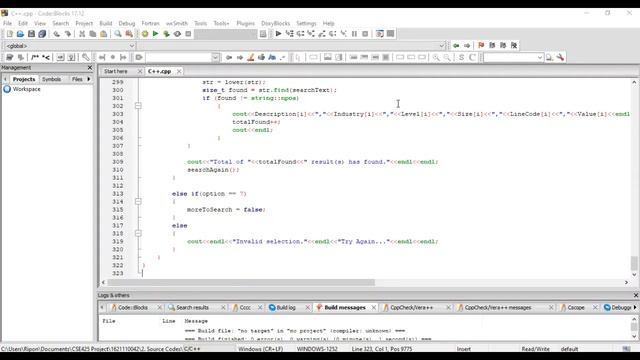Show more Management tabs with right arrow
640x360 pixels.
click(89, 79)
